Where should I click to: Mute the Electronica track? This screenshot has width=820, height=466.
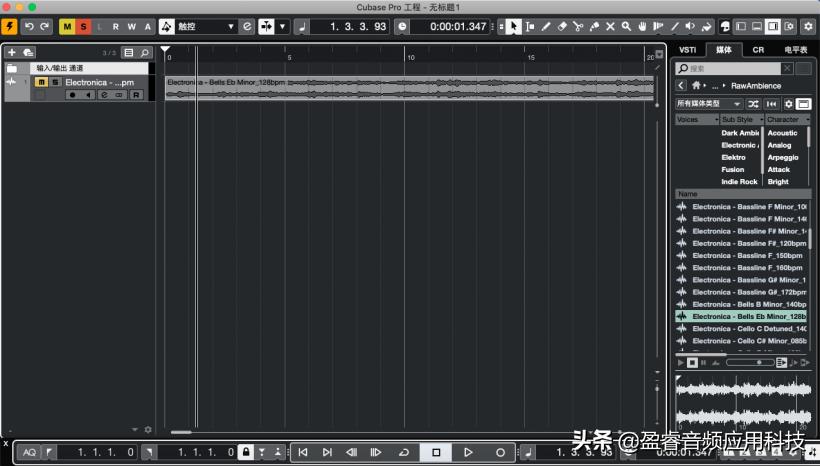(41, 82)
